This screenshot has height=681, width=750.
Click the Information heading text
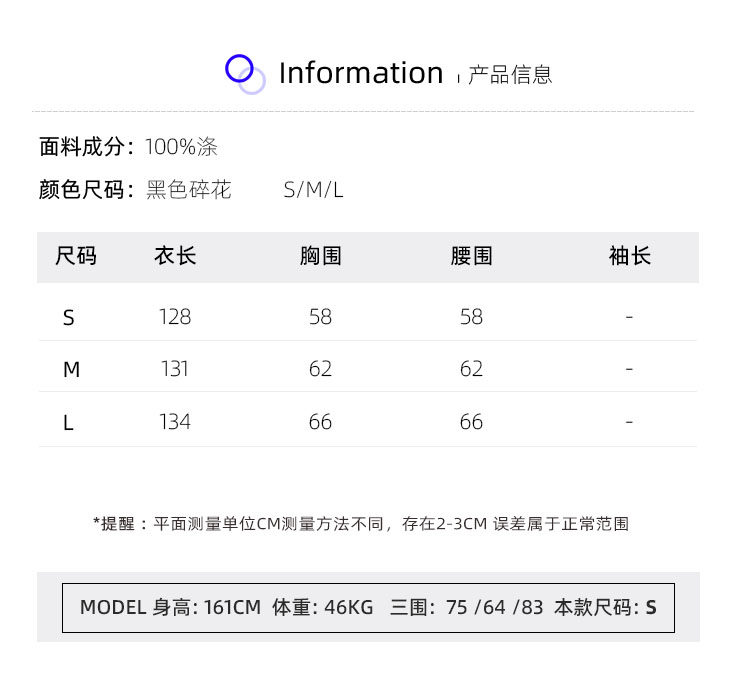(x=360, y=73)
